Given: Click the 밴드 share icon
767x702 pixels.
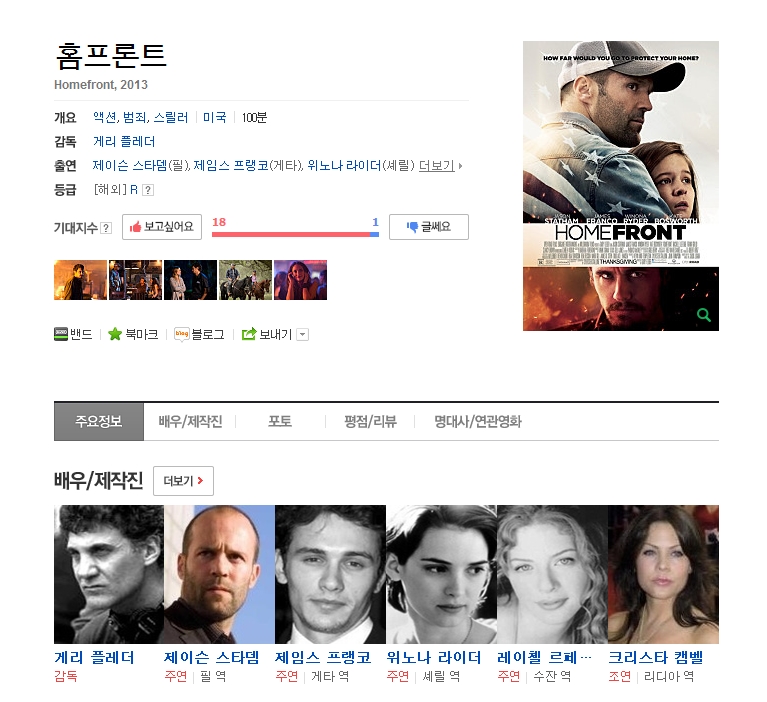Looking at the screenshot, I should click(61, 334).
